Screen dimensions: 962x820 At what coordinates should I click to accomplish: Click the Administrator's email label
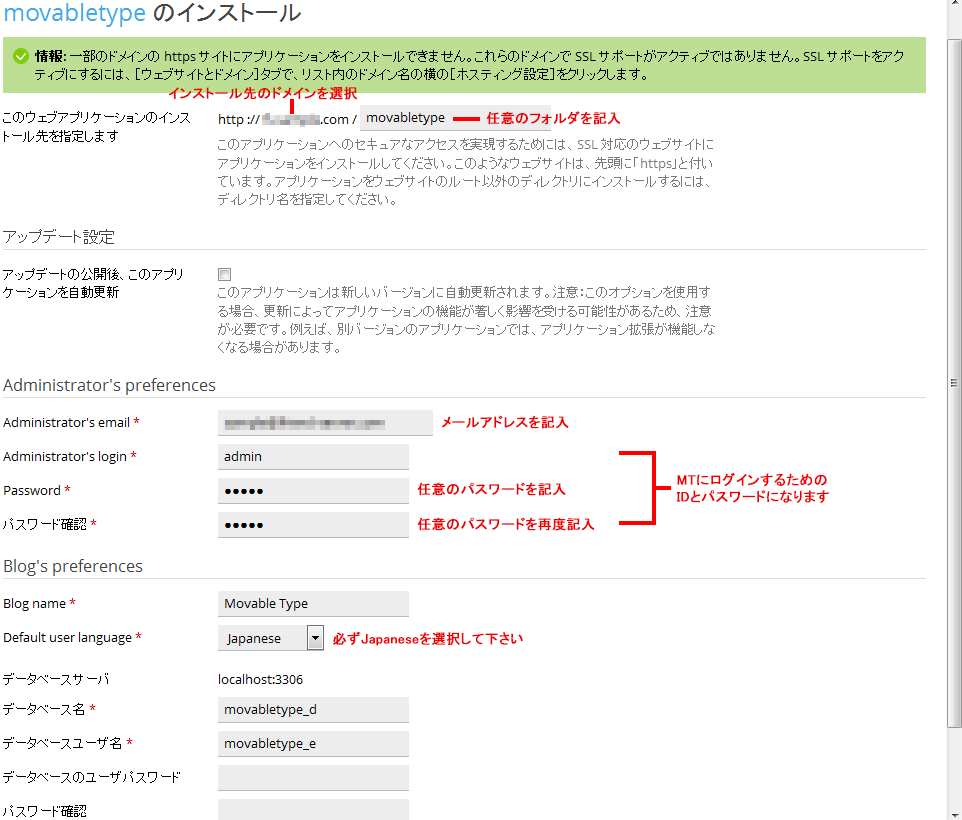click(66, 423)
